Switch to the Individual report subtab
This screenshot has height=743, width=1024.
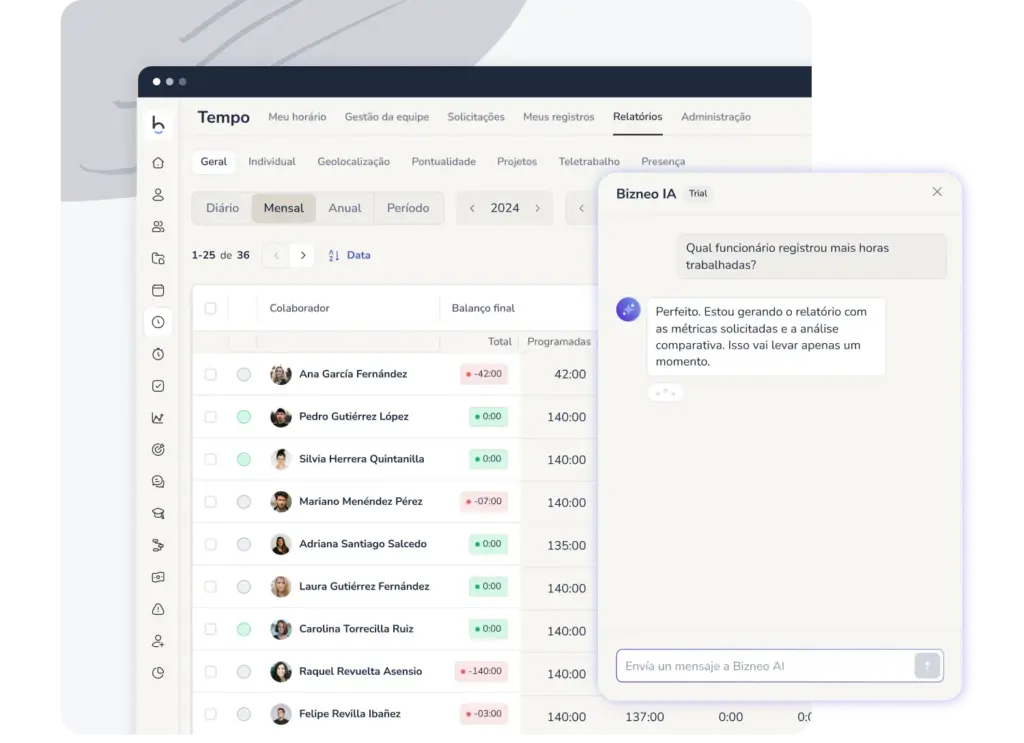click(x=272, y=161)
